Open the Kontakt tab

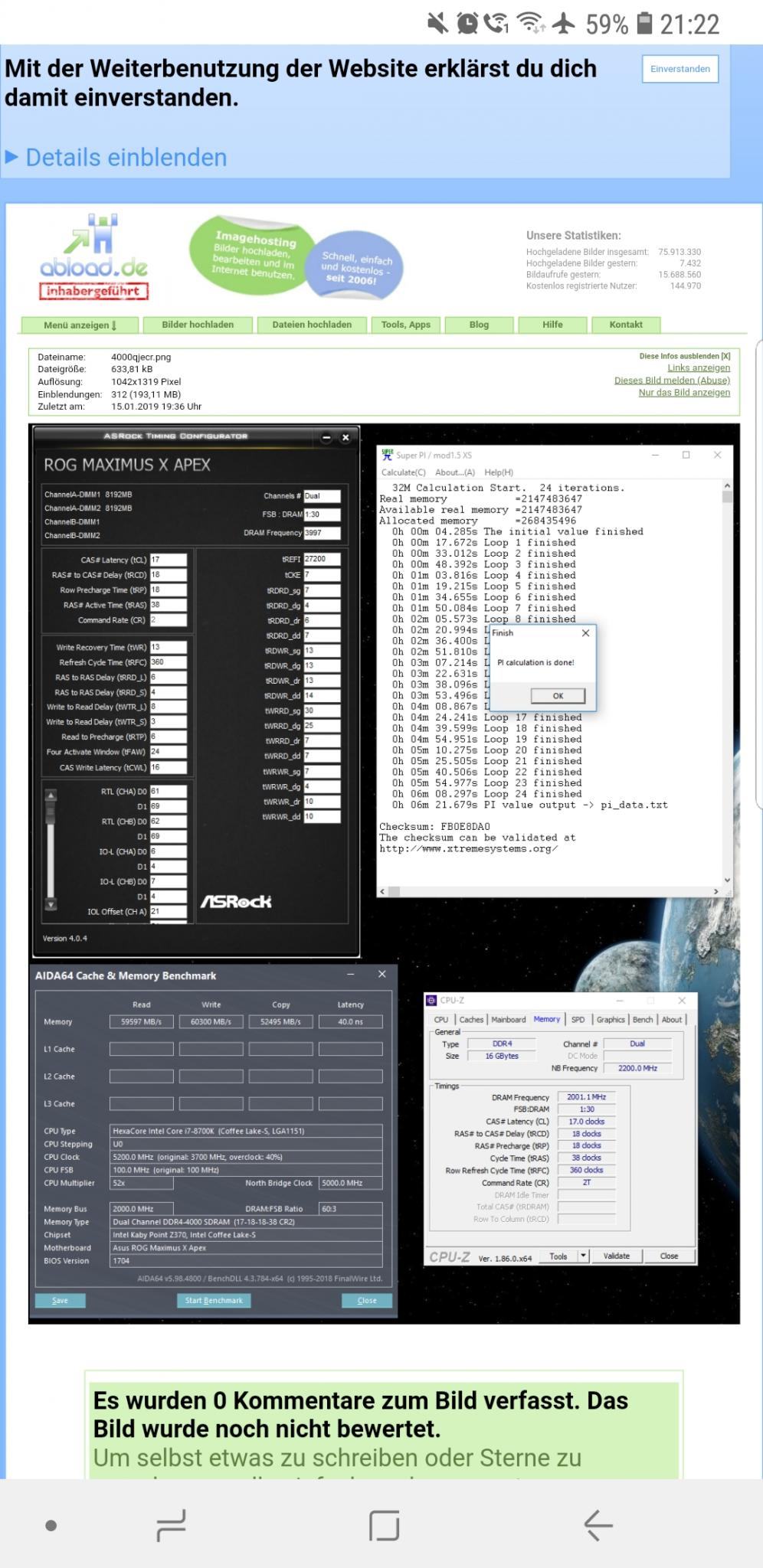click(626, 325)
